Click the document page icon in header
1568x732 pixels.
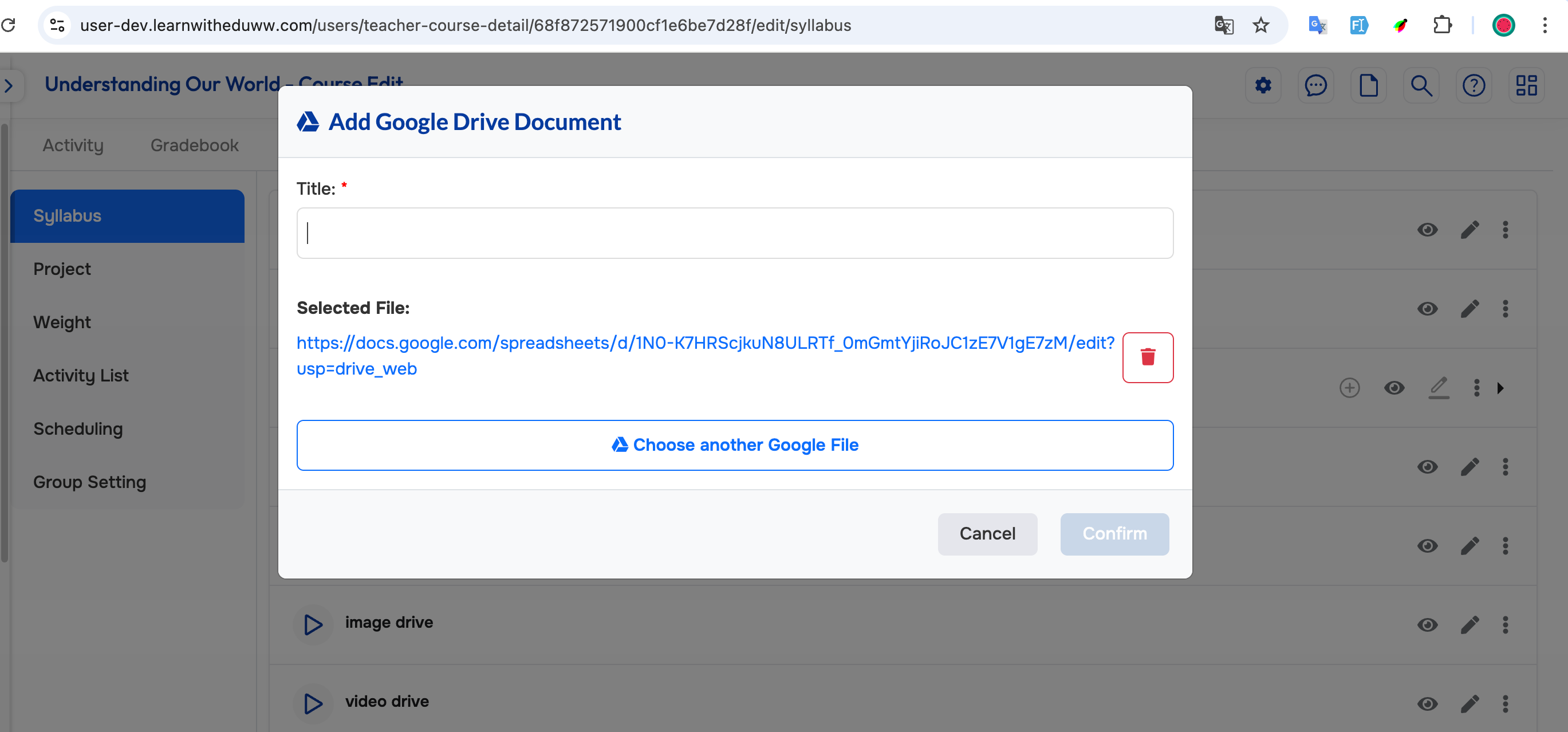1368,85
